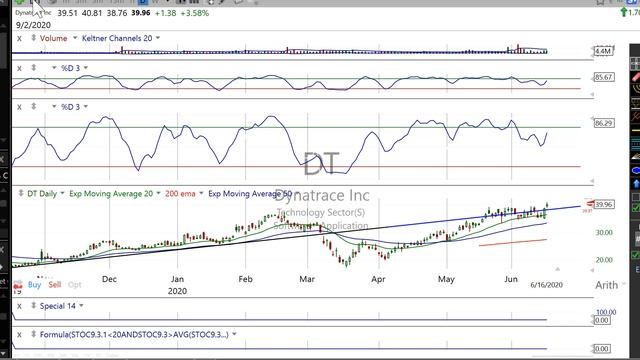Open the Special 14 dropdown arrow
Viewport: 640px width, 360px height.
81,305
